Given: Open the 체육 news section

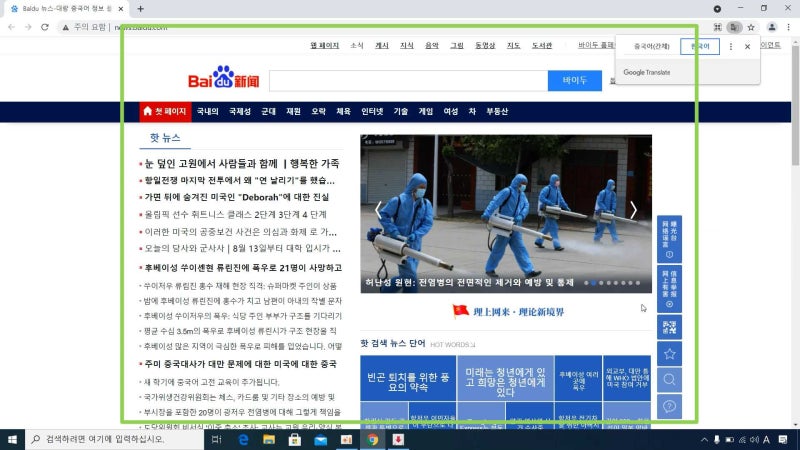Looking at the screenshot, I should click(x=343, y=111).
